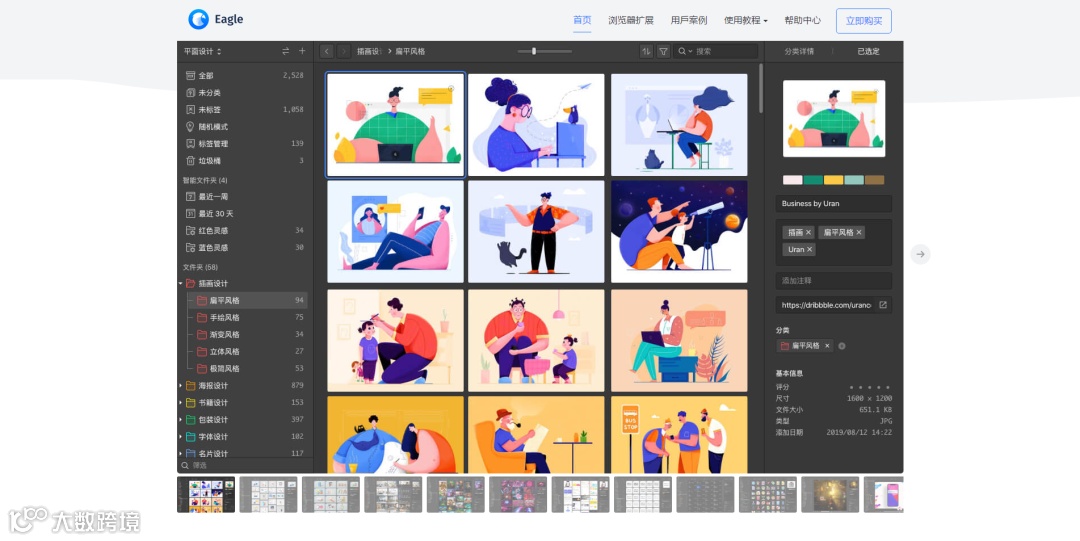Screen dimensions: 1080x541
Task: Remove the 插画 tag
Action: click(809, 232)
